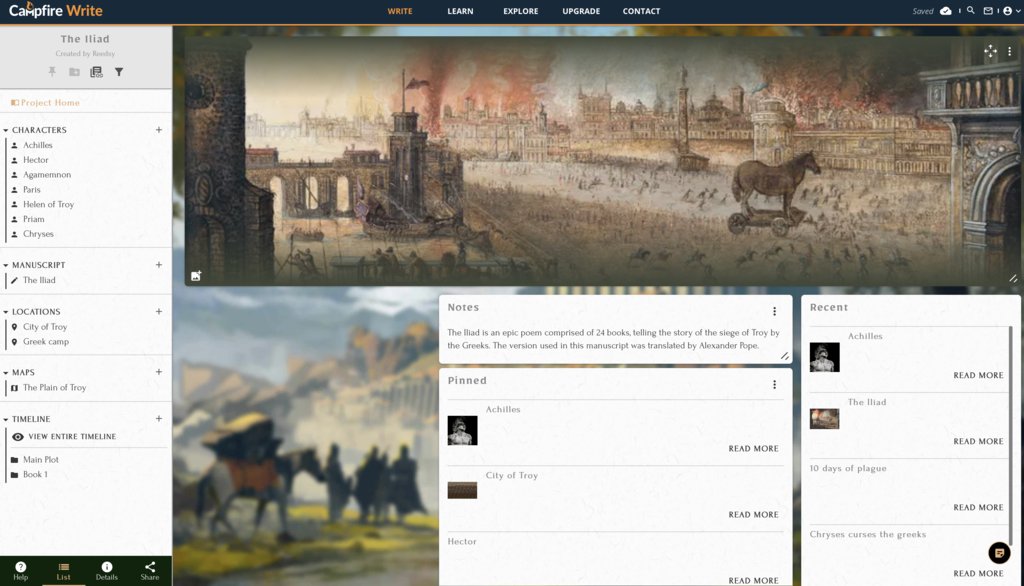Add a new manuscript with plus icon
This screenshot has height=586, width=1024.
159,265
